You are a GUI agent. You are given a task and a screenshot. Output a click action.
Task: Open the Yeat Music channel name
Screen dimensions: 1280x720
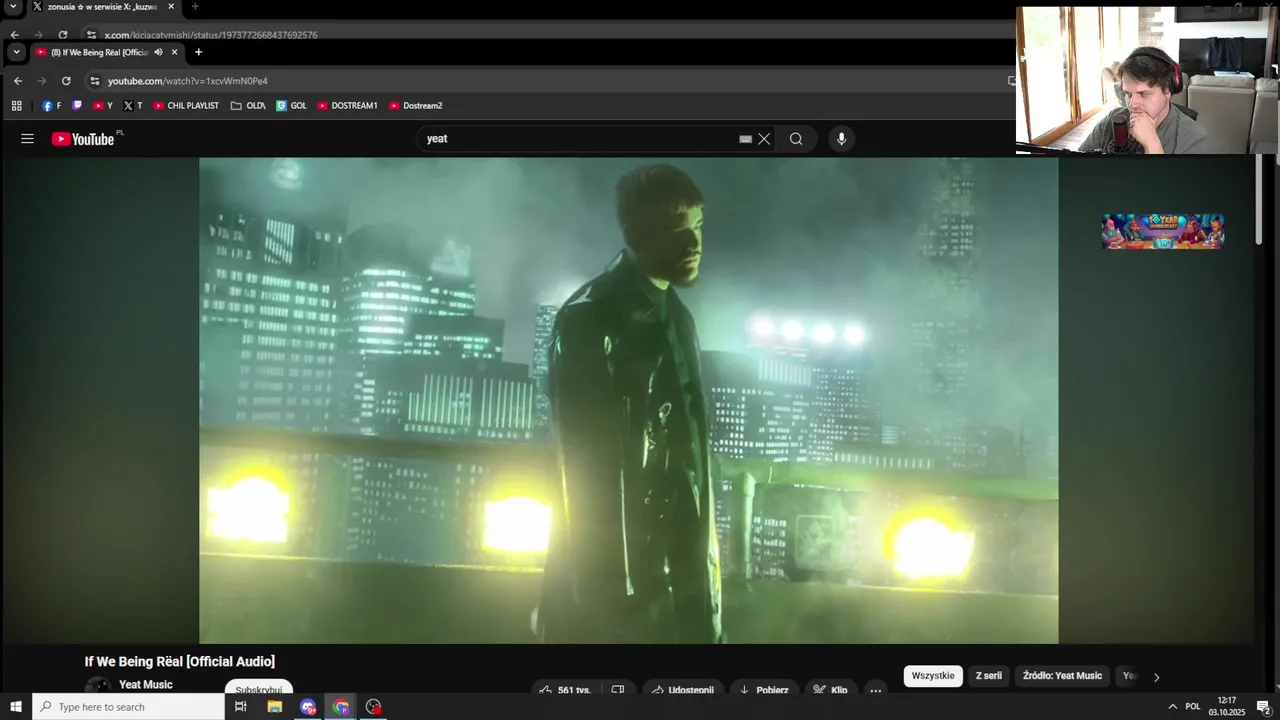click(146, 685)
